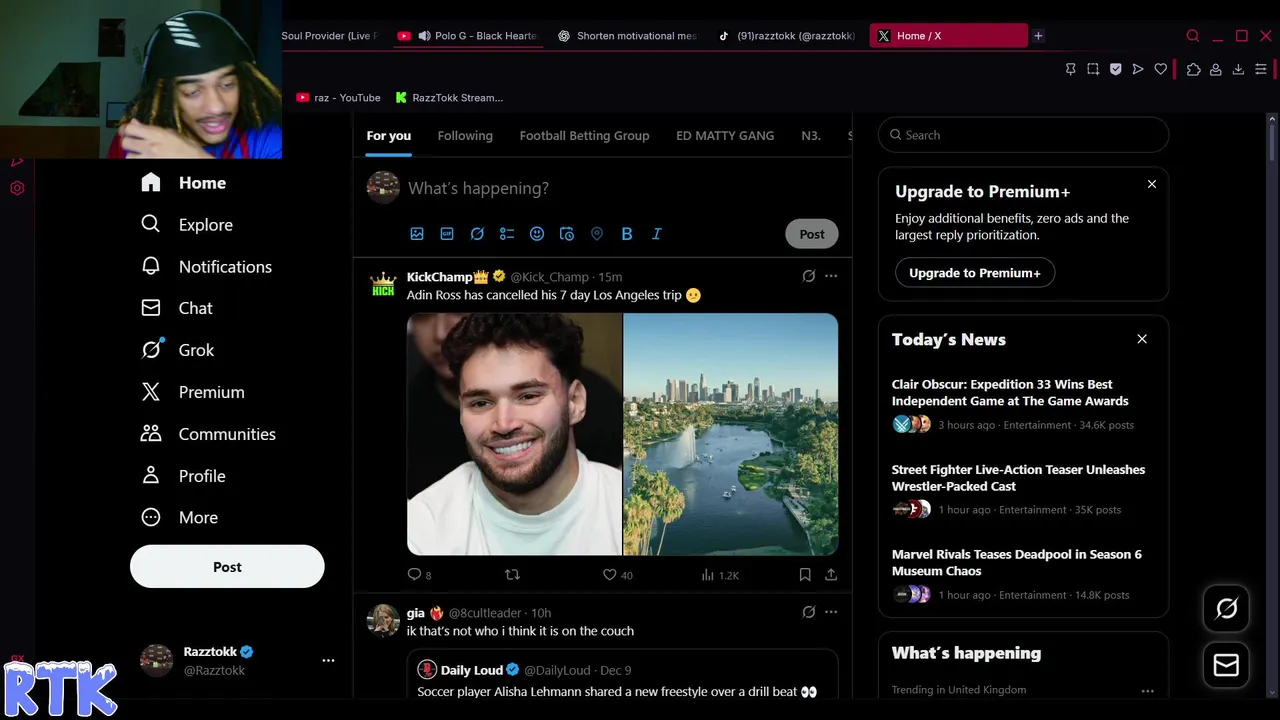Open the browser bookmarks heart icon

[1160, 69]
